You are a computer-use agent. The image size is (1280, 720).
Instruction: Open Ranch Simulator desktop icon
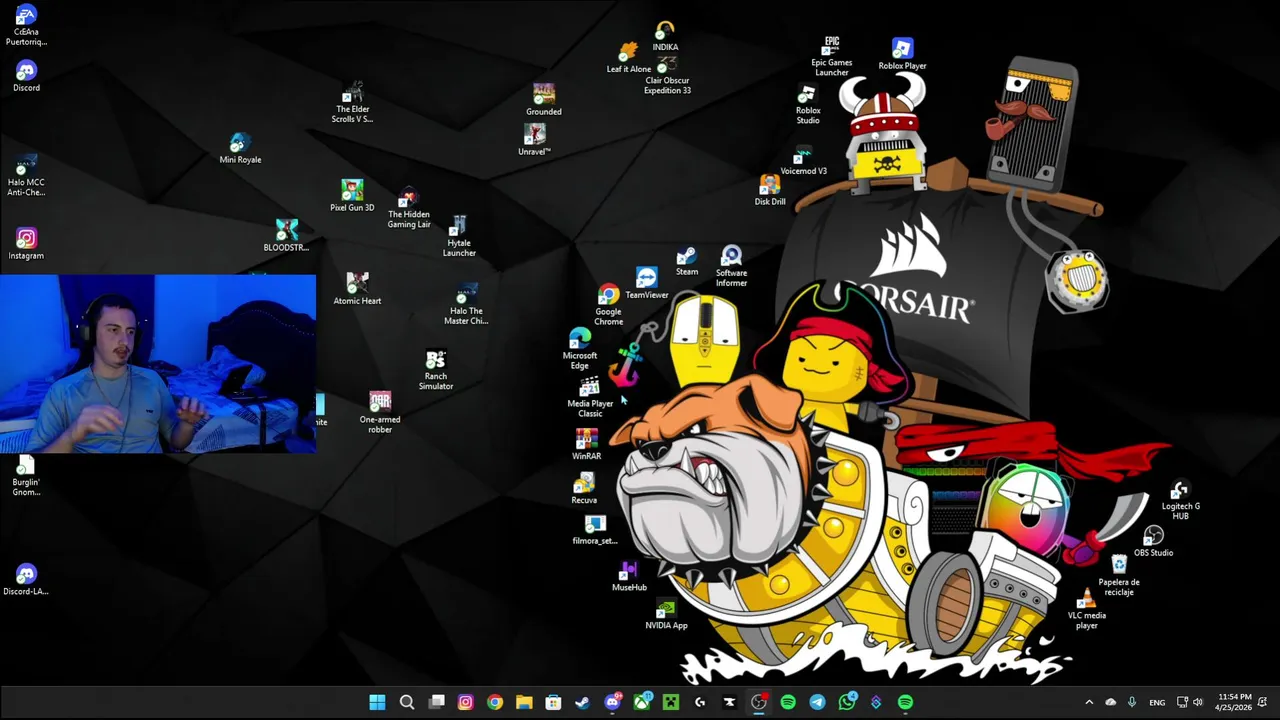(435, 370)
